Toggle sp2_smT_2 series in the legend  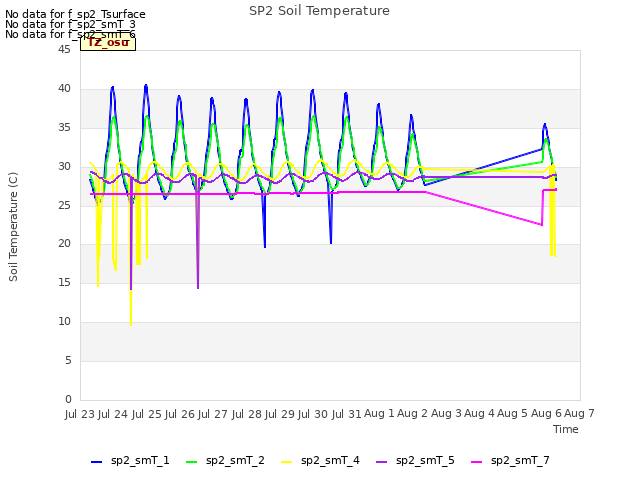click(x=225, y=461)
